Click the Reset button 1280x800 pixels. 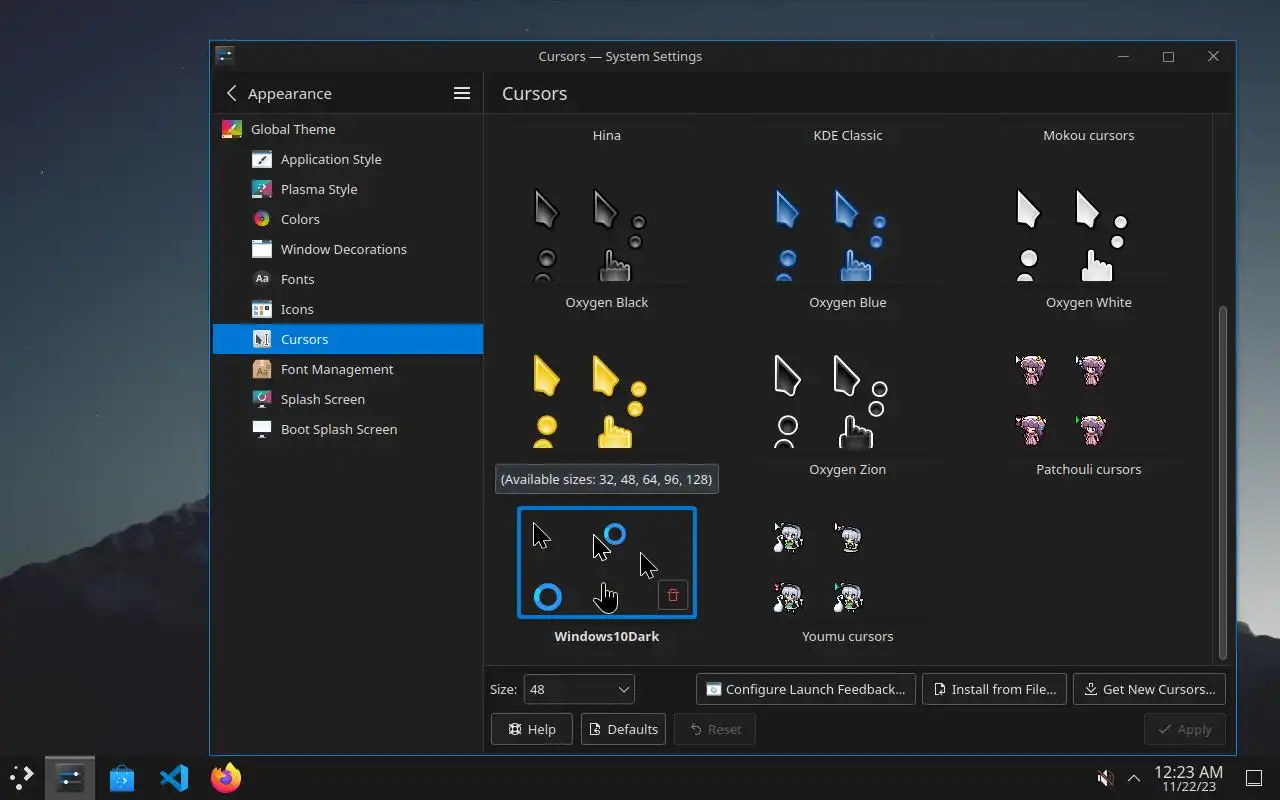click(715, 729)
